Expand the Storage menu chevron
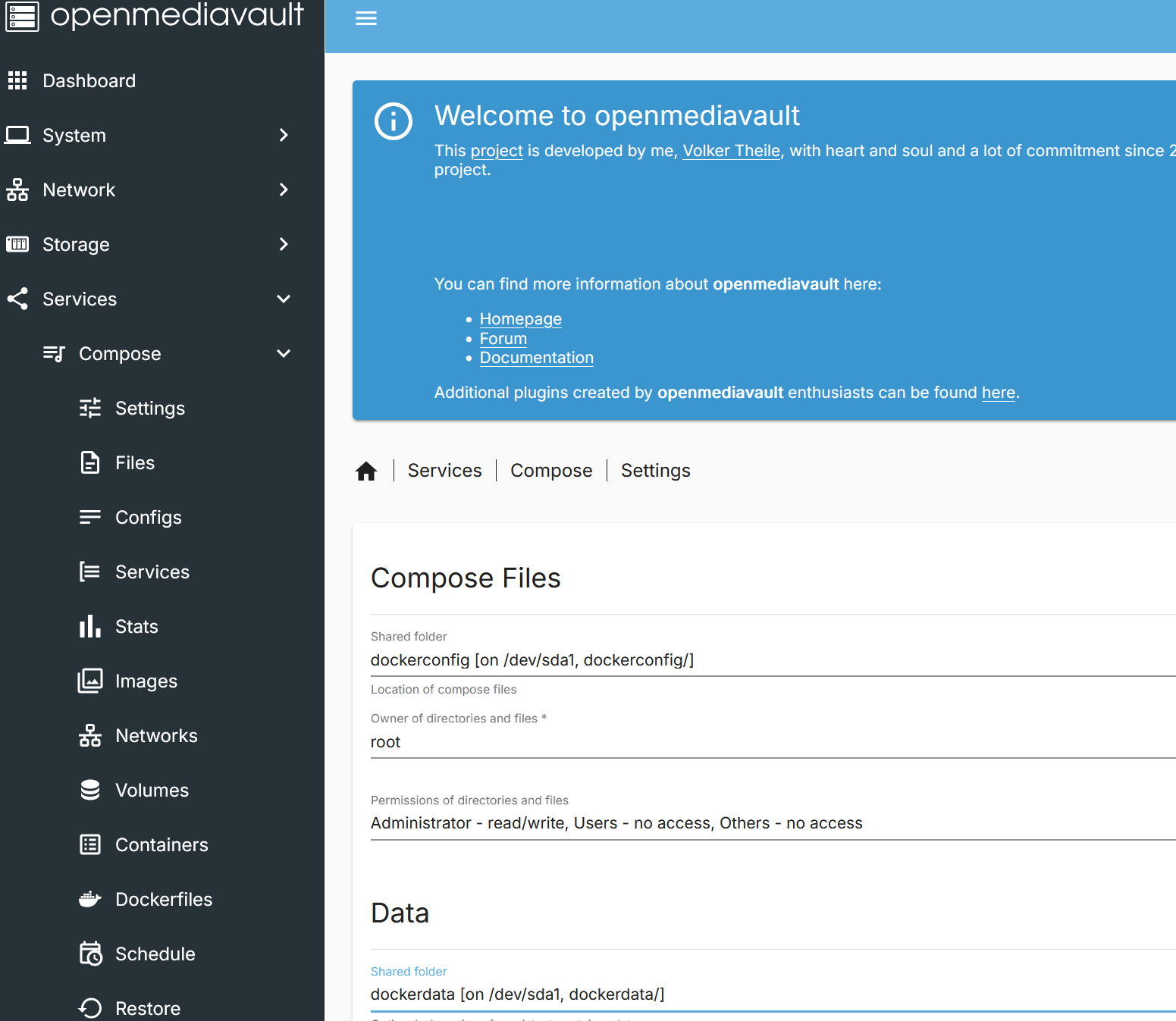1176x1021 pixels. (284, 244)
